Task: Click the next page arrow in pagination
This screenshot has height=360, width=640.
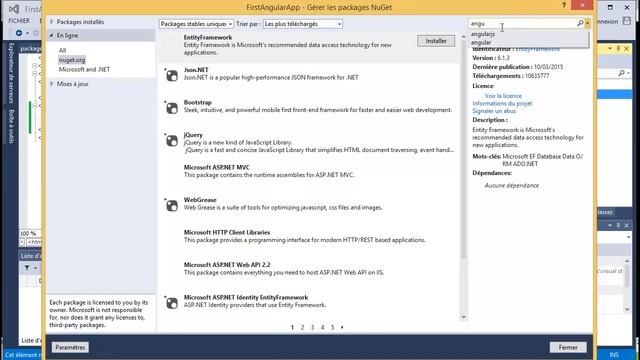Action: click(342, 327)
